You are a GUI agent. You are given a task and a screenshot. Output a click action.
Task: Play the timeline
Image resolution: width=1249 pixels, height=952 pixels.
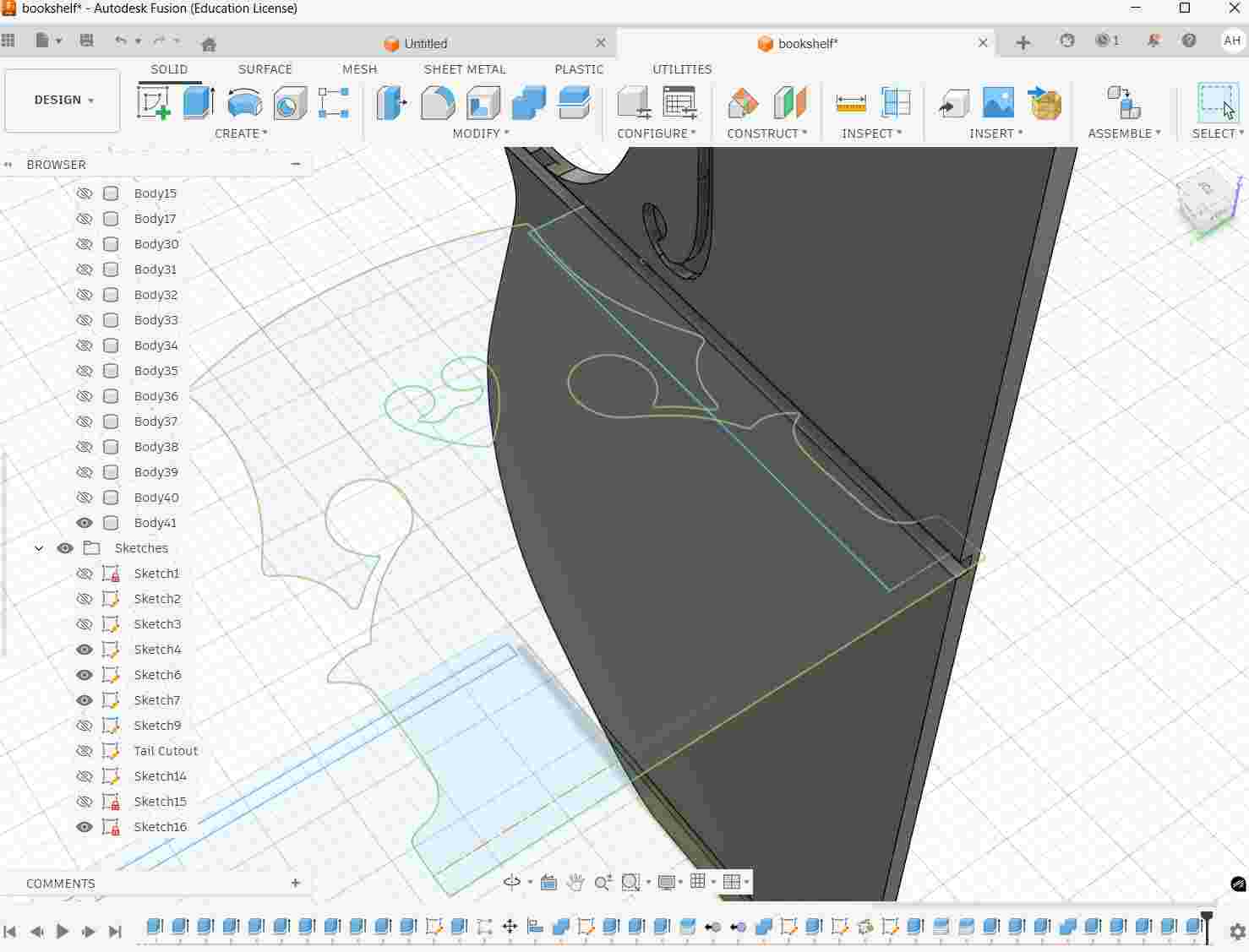coord(63,932)
